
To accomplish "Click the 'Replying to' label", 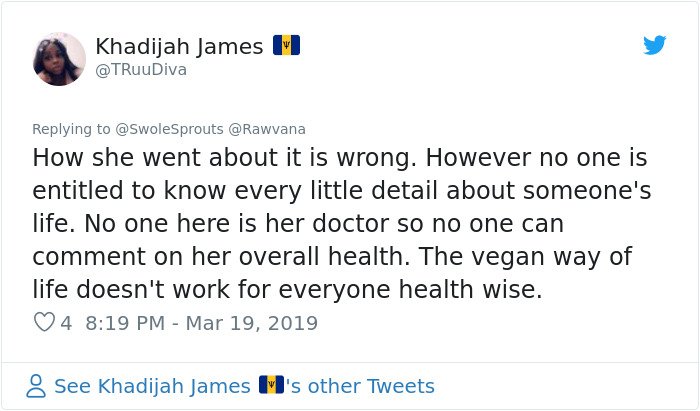I will pyautogui.click(x=71, y=129).
